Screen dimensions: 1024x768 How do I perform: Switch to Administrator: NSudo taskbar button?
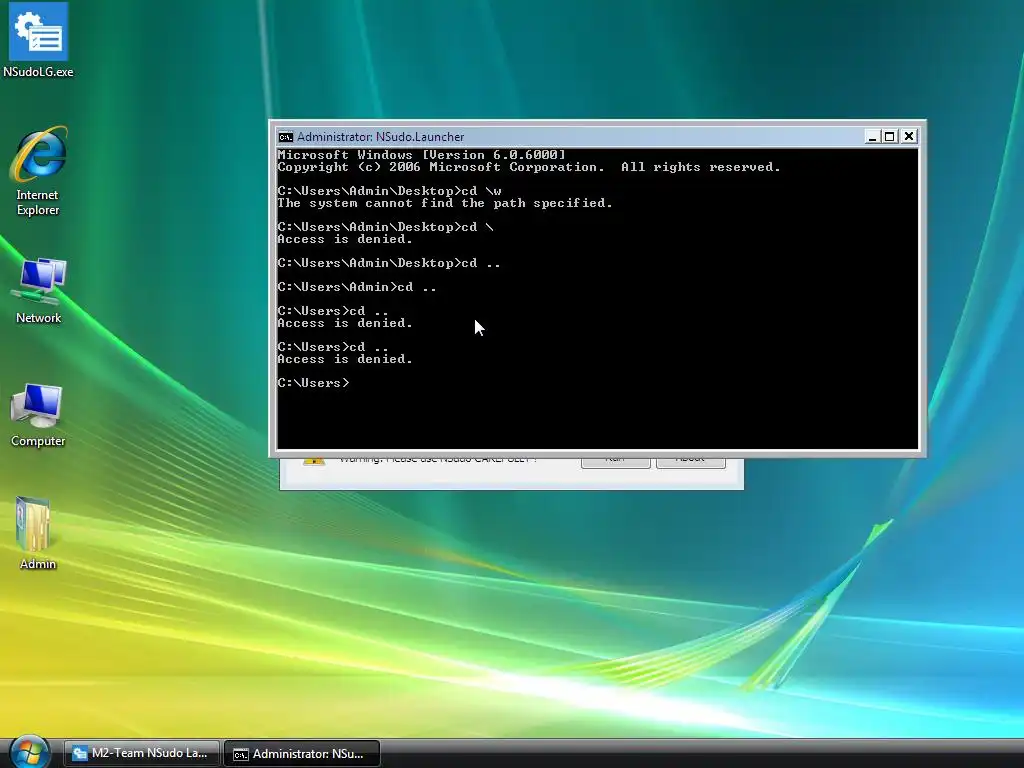point(302,754)
